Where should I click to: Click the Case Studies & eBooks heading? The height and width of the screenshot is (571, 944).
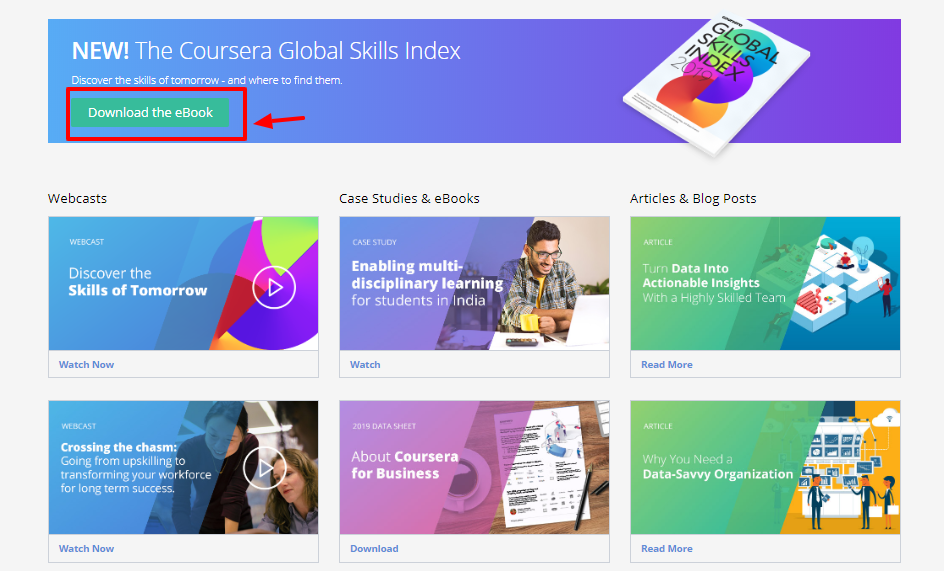(409, 199)
